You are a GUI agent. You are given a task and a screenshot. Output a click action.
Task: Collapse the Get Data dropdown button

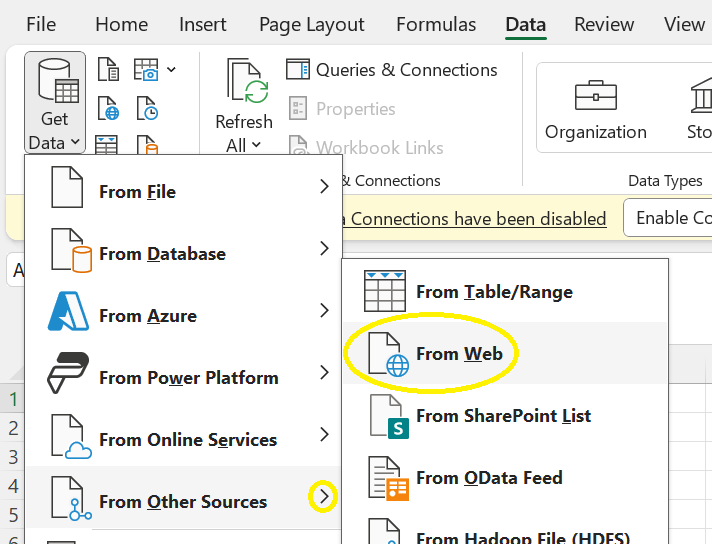(54, 103)
